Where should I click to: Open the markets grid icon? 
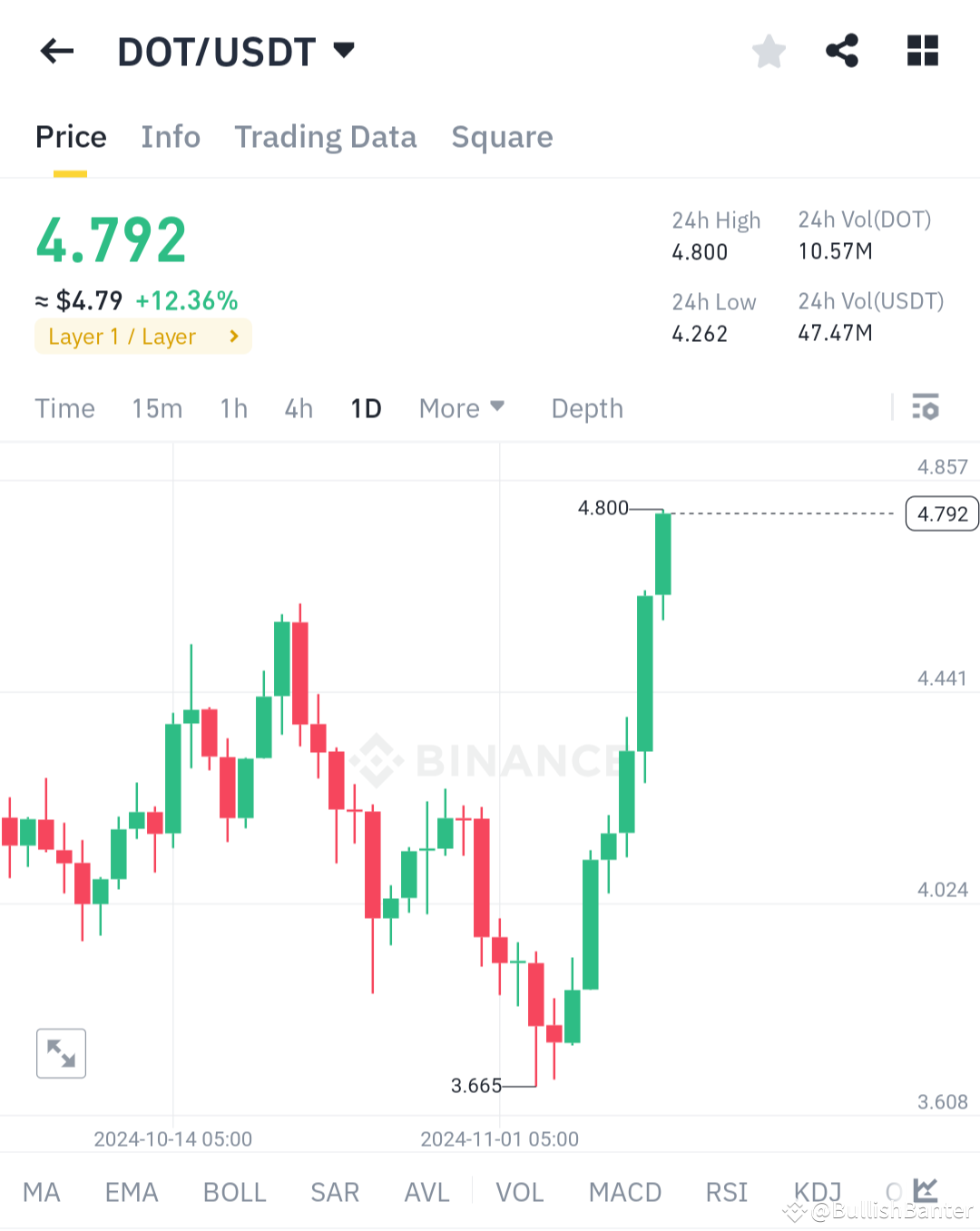(x=922, y=52)
